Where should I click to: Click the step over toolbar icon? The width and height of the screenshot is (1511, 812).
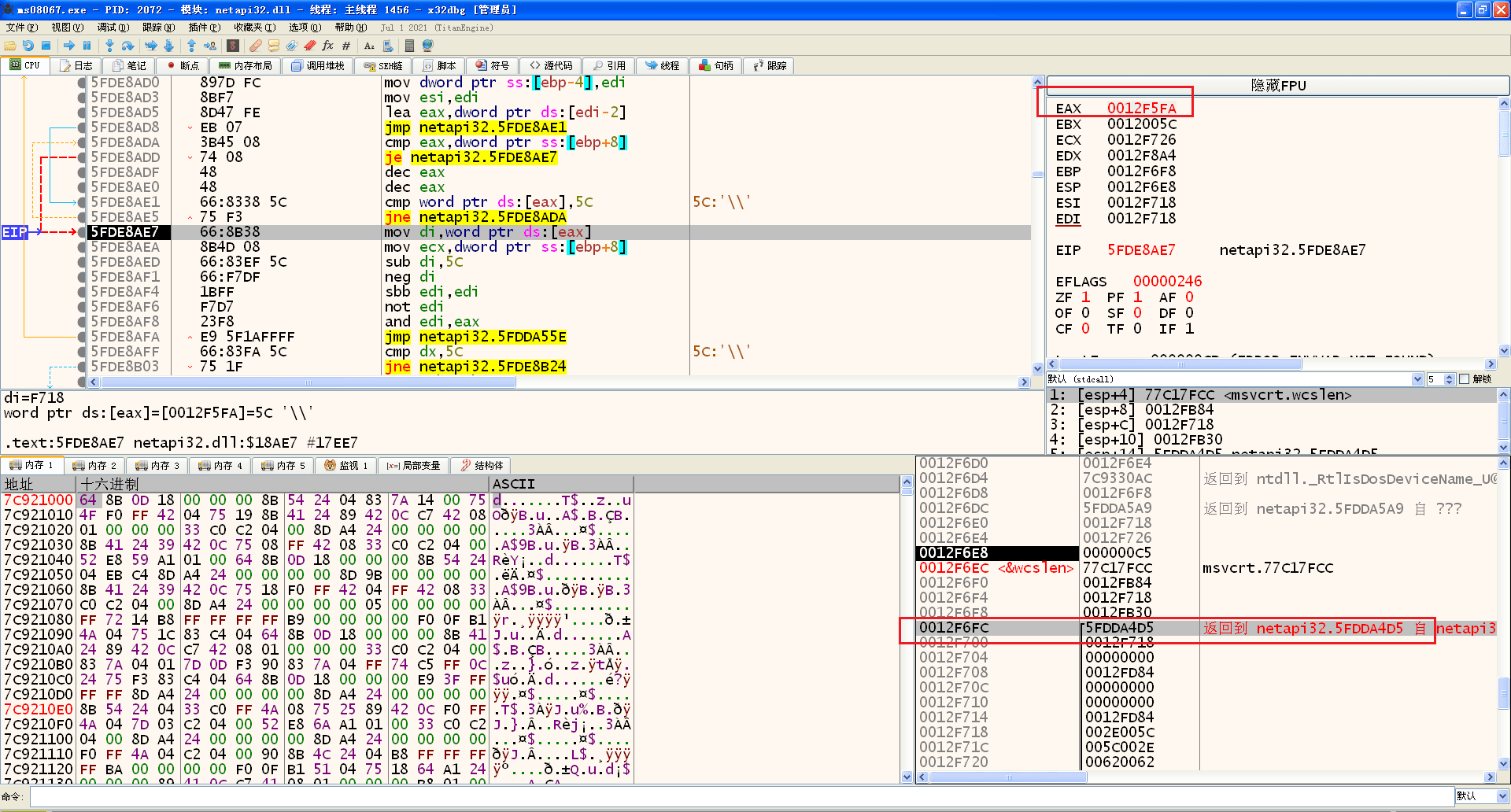coord(127,46)
